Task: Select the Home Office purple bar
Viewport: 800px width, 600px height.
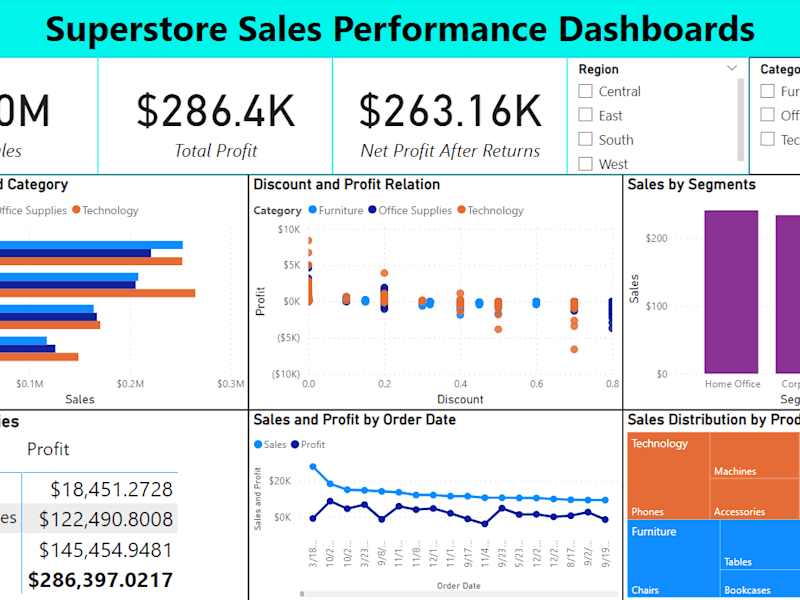Action: click(731, 292)
